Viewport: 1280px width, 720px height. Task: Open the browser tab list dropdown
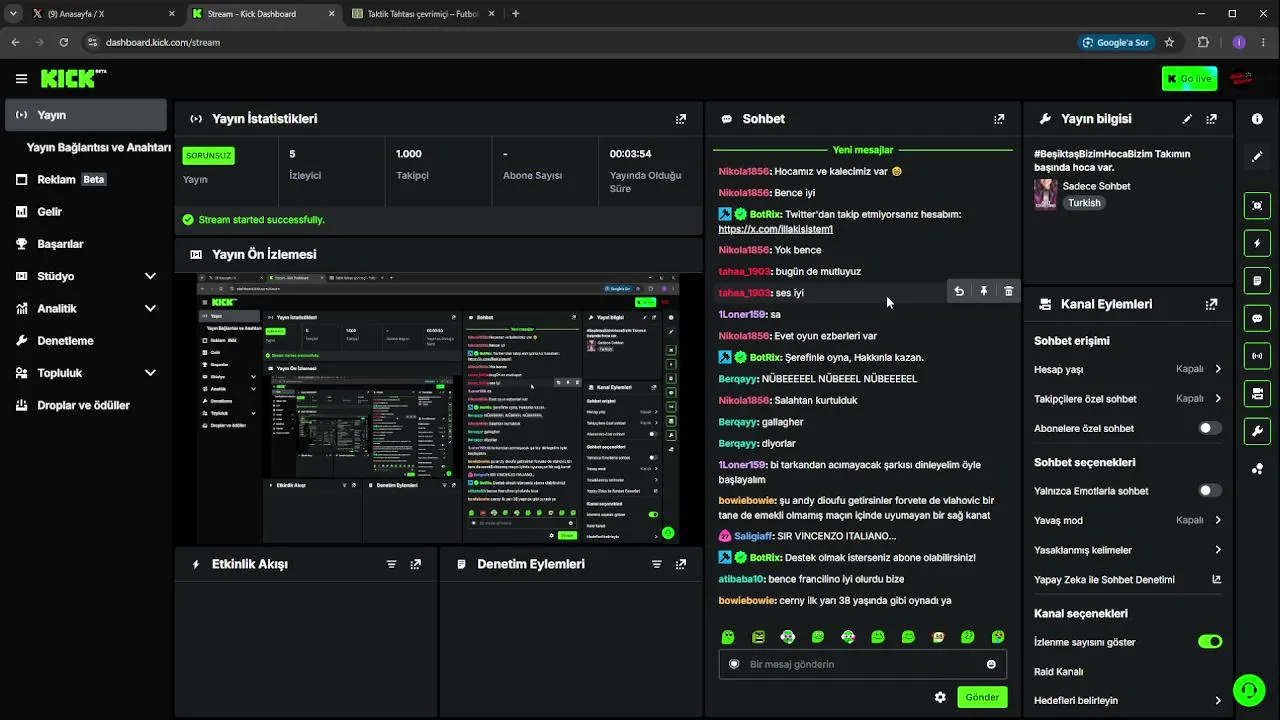pyautogui.click(x=13, y=14)
